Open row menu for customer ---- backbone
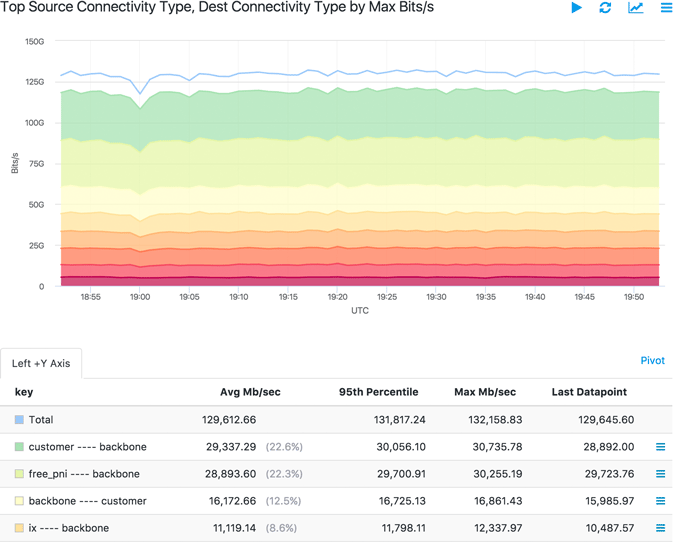The image size is (674, 542). (x=660, y=447)
